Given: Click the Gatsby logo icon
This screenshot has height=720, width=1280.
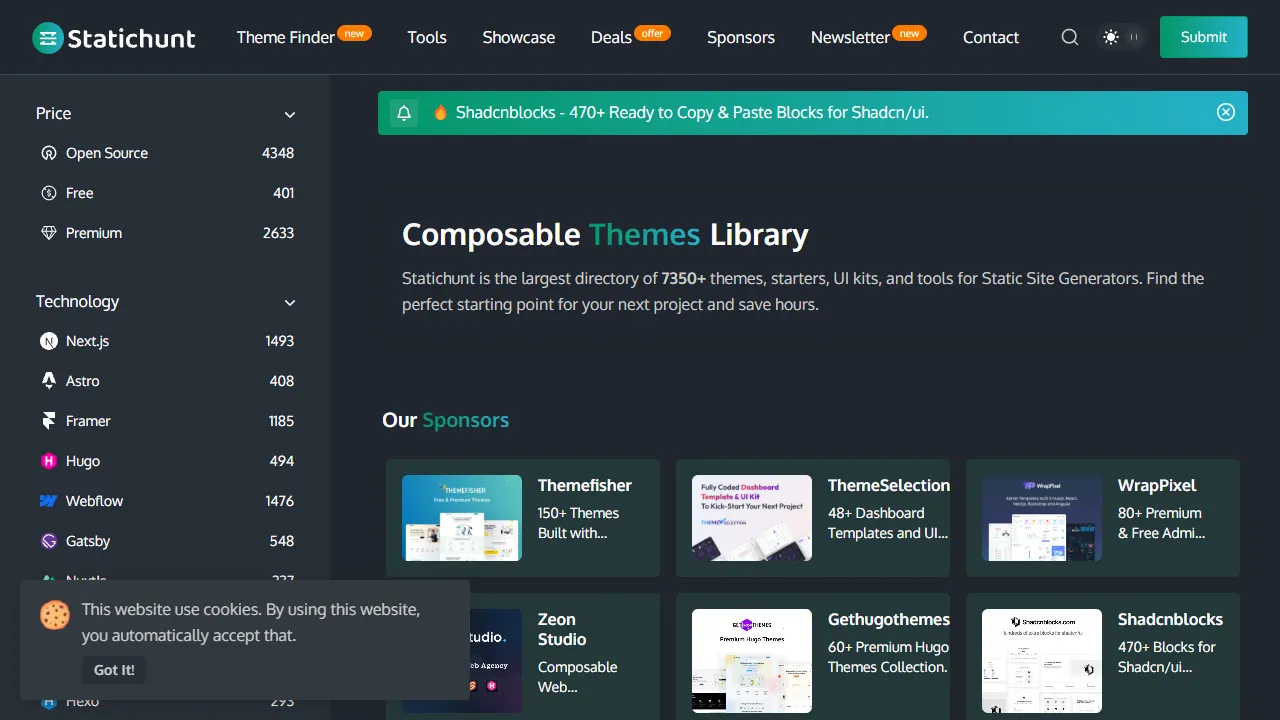Looking at the screenshot, I should [49, 541].
